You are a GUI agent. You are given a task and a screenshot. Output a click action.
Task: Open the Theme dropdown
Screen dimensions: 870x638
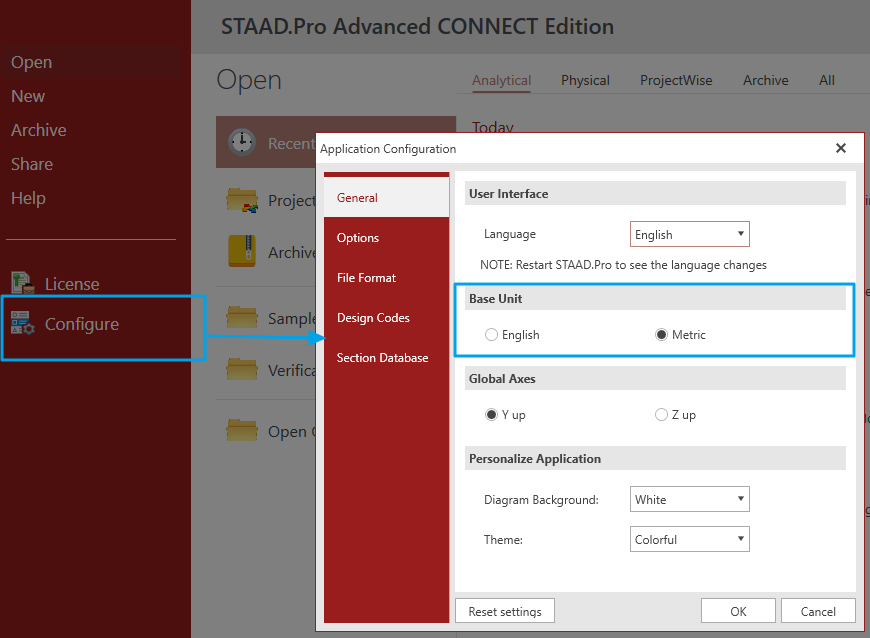(690, 539)
